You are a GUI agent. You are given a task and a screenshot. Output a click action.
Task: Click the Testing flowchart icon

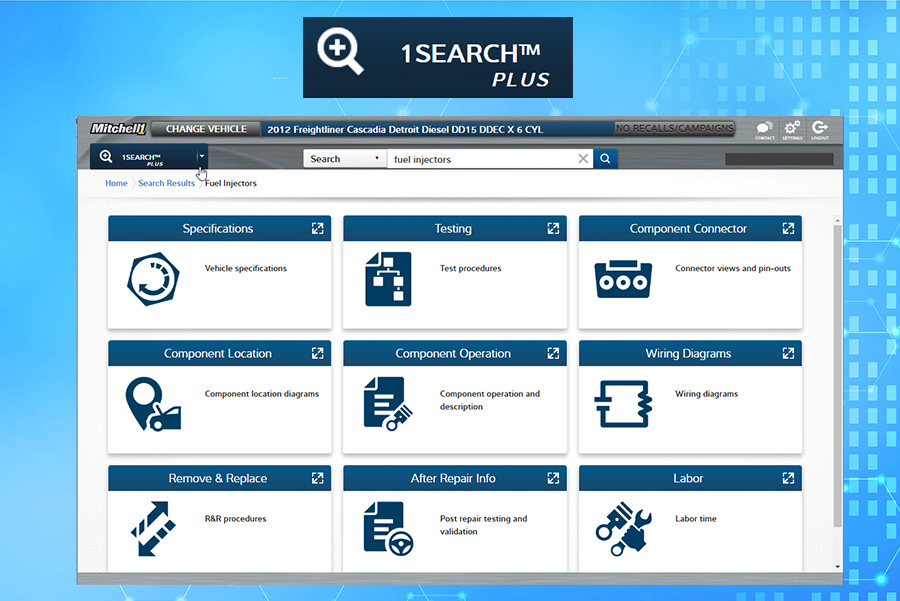tap(387, 279)
